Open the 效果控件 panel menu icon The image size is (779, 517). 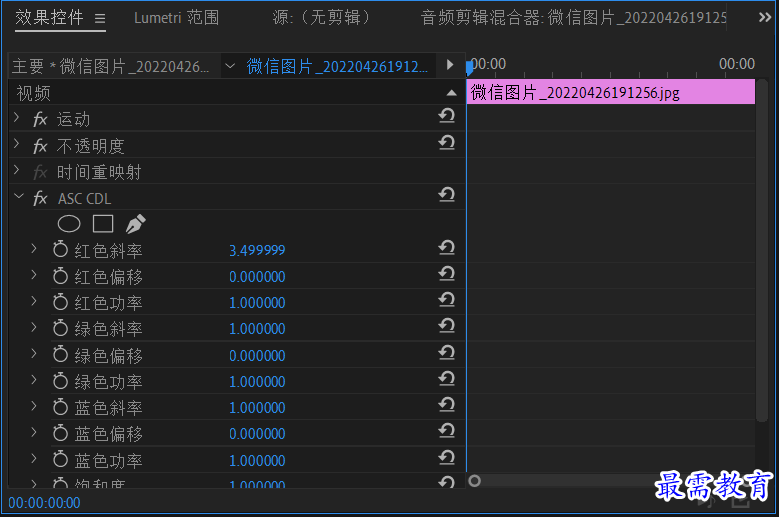click(100, 19)
